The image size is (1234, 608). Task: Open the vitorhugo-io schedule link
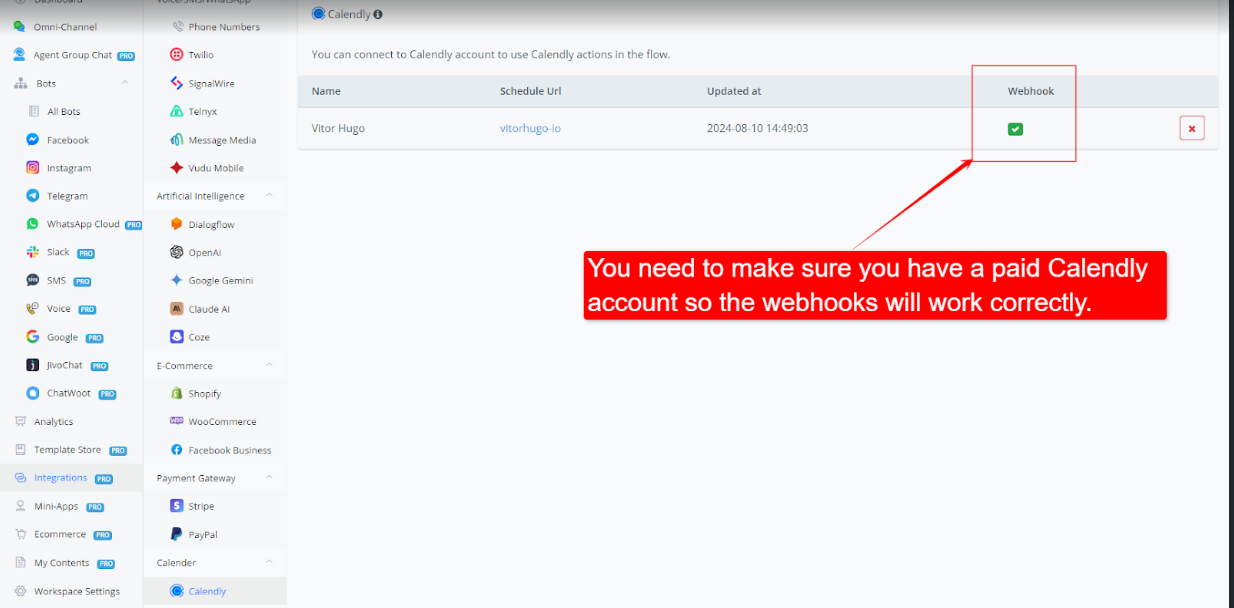point(530,128)
